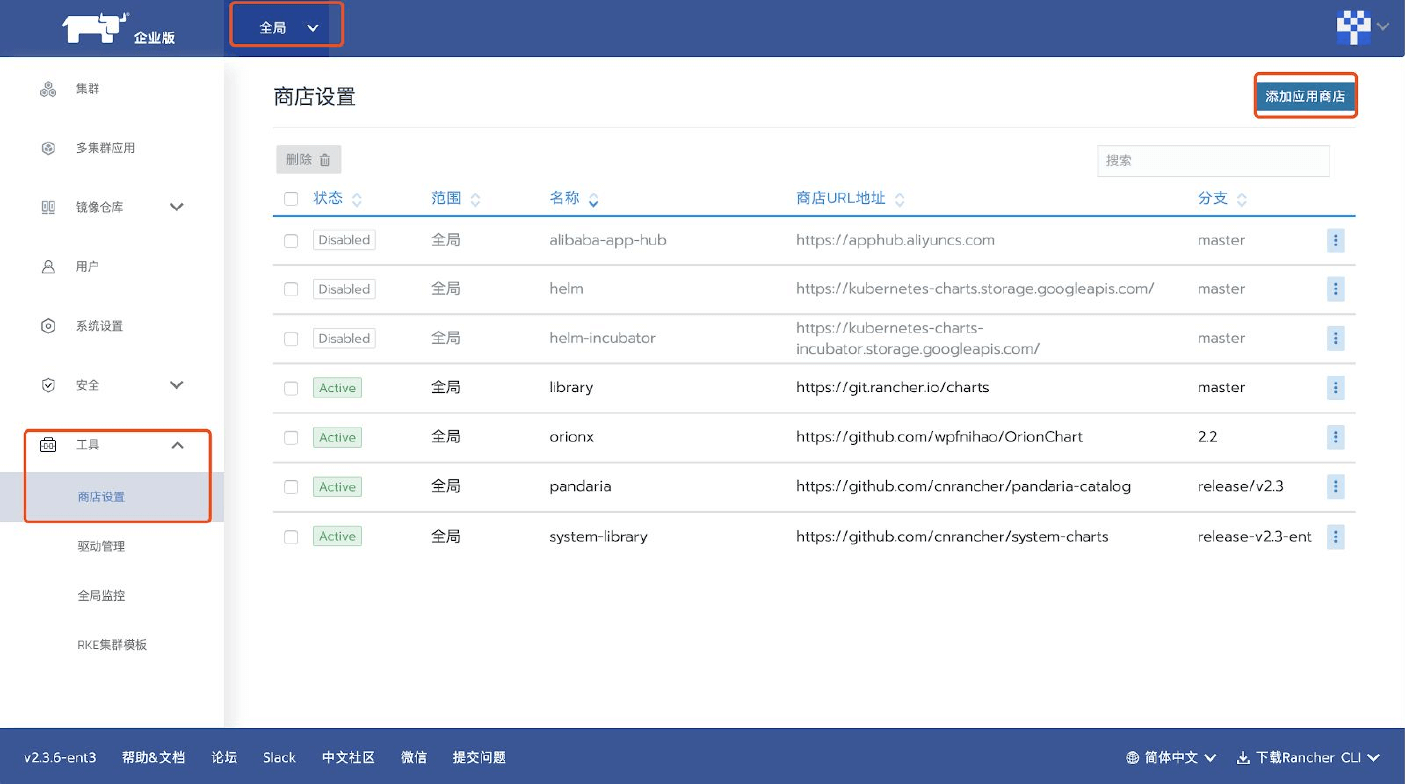Click the Rancher logo in the top bar
Screen dimensions: 1405x784
pyautogui.click(x=95, y=27)
